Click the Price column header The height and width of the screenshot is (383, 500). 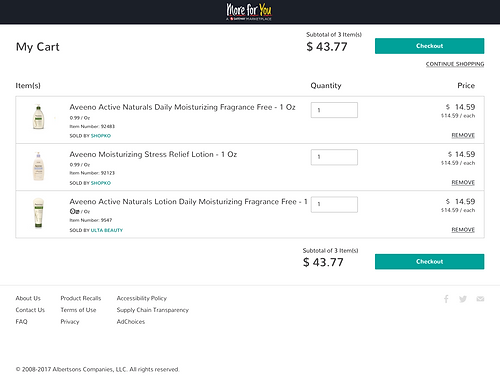coord(466,86)
